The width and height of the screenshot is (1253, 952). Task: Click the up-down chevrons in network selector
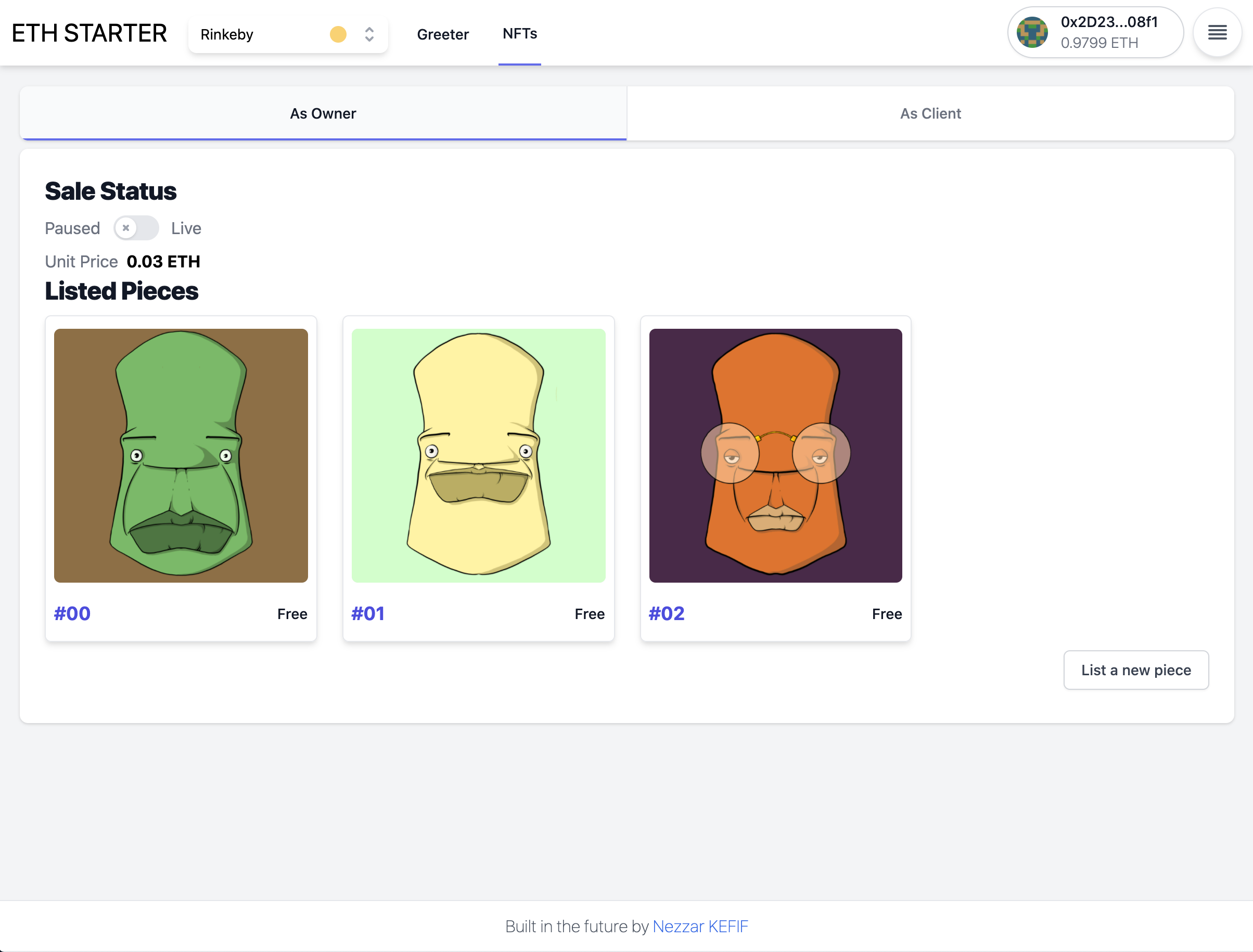point(369,34)
